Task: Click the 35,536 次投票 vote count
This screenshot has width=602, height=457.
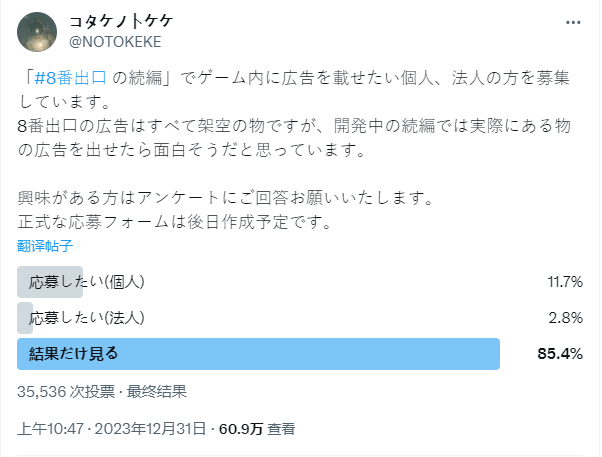Action: pyautogui.click(x=66, y=392)
